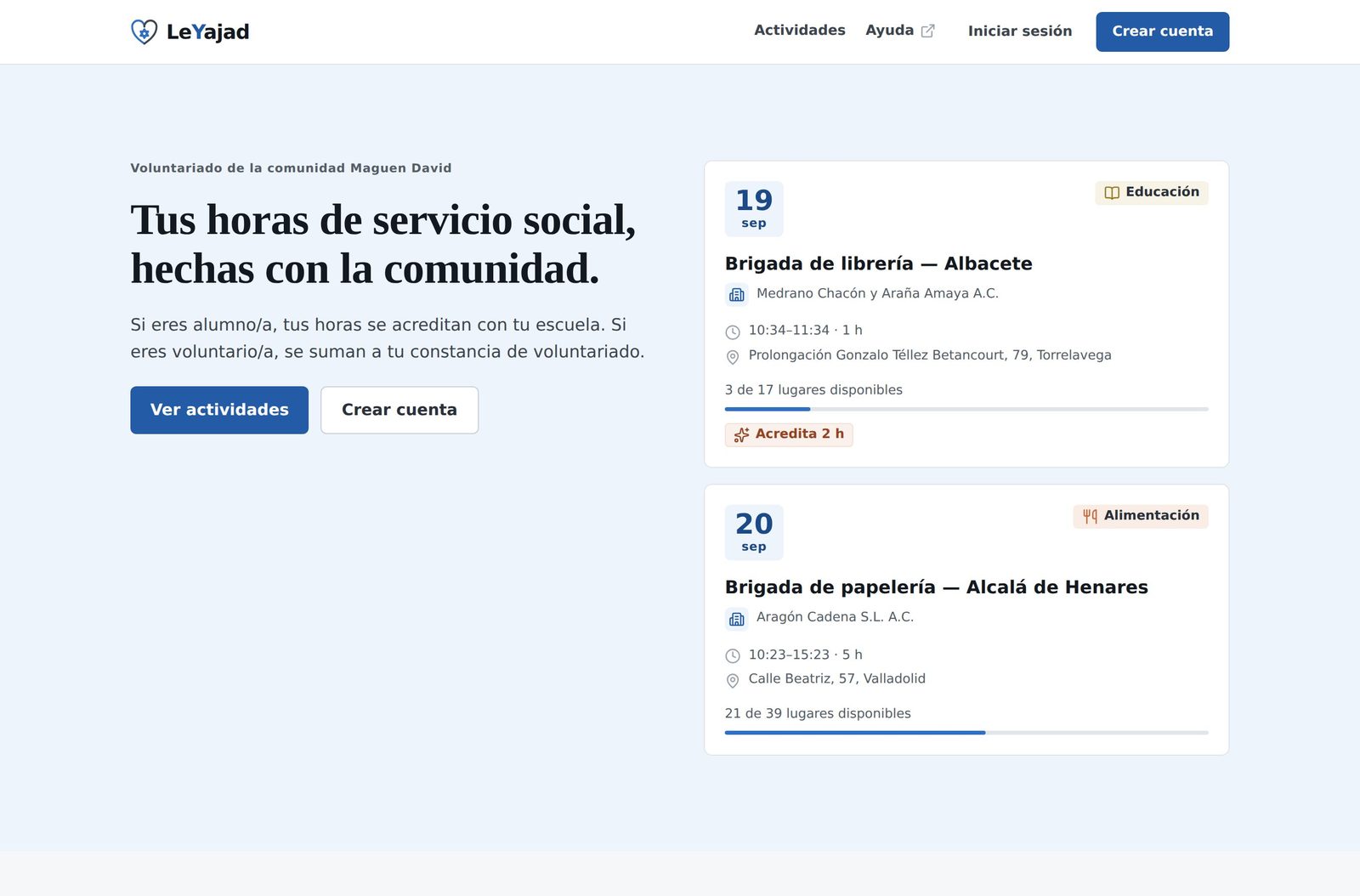Click the 3 de 17 lugares progress bar

click(x=966, y=409)
